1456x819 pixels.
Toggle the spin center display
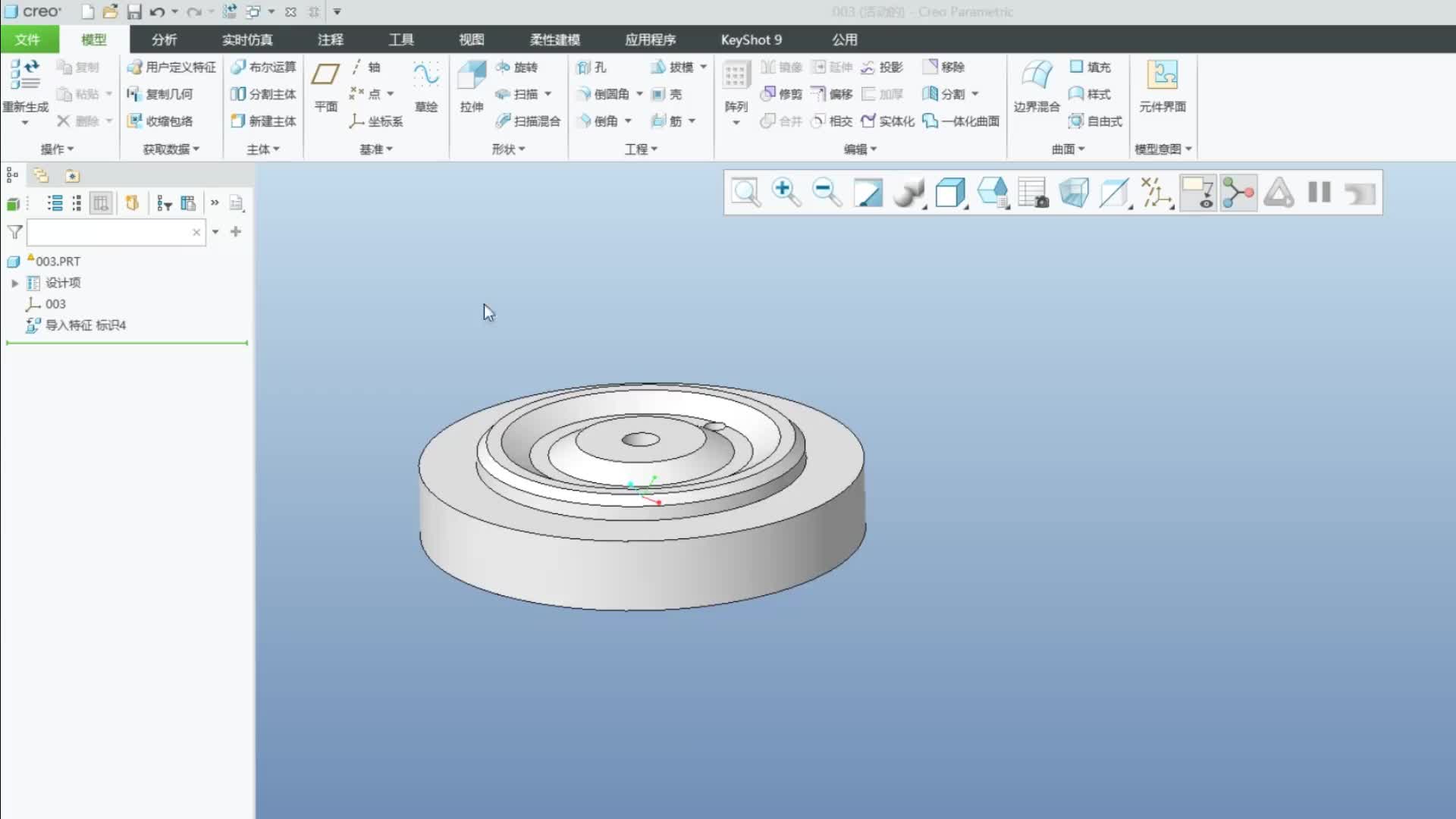pyautogui.click(x=1238, y=193)
